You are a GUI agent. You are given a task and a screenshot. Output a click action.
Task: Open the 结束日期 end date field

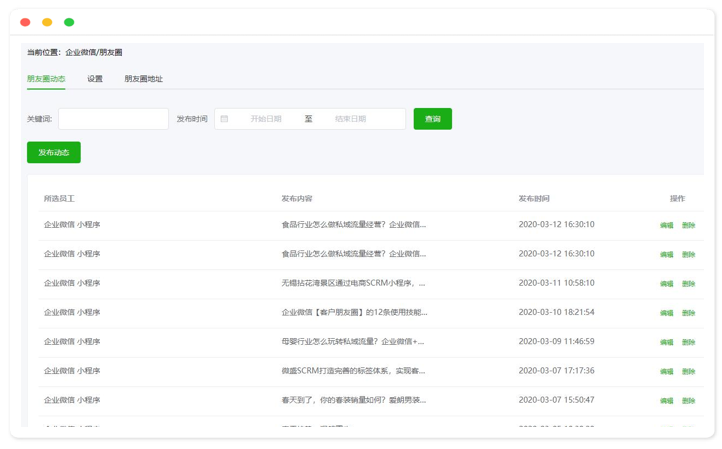[356, 119]
